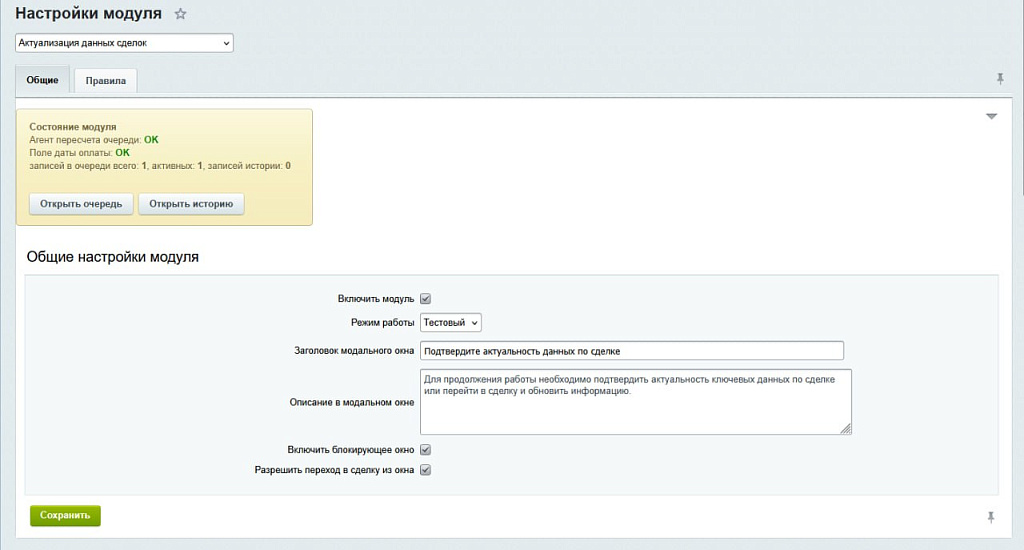Add page to favorites with star icon
Viewport: 1024px width, 550px height.
coord(180,14)
